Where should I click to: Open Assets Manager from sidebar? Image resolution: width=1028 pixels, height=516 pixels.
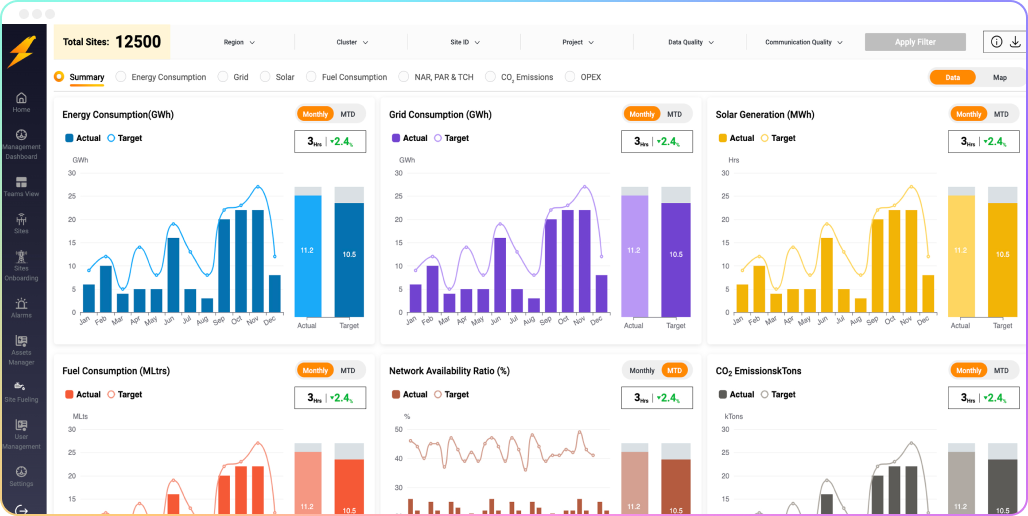pos(21,341)
